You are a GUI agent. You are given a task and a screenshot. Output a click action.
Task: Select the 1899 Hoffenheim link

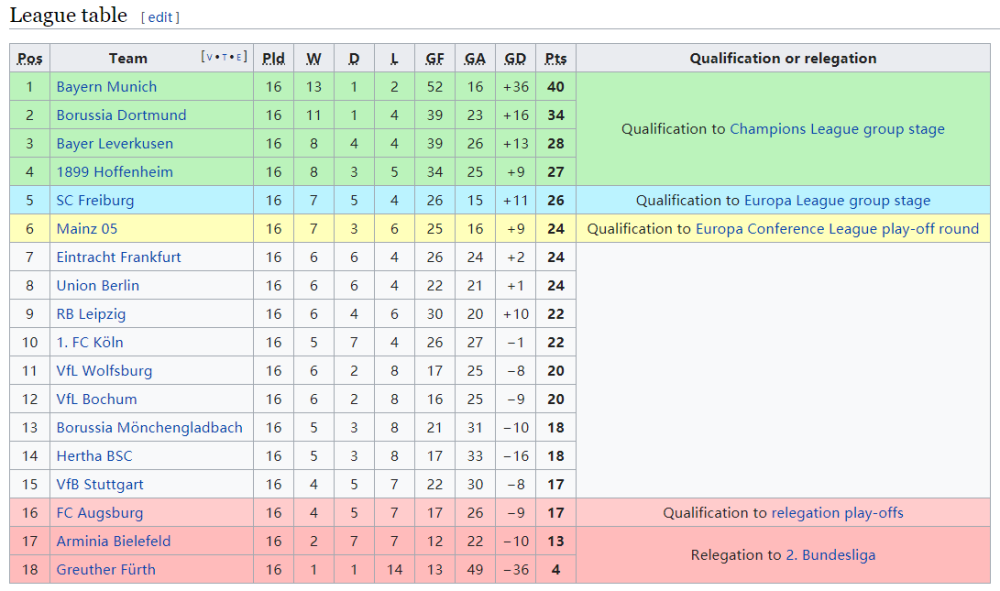tap(114, 171)
